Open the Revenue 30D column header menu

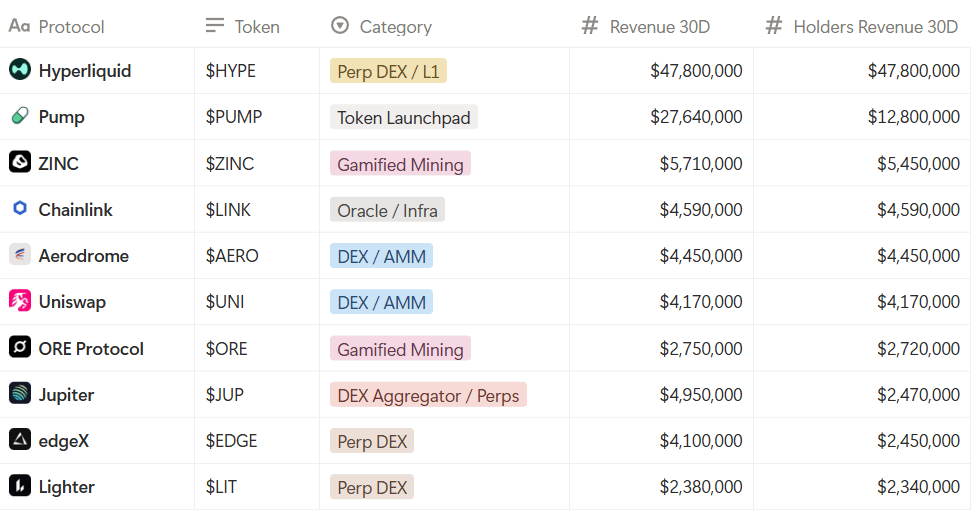coord(661,24)
